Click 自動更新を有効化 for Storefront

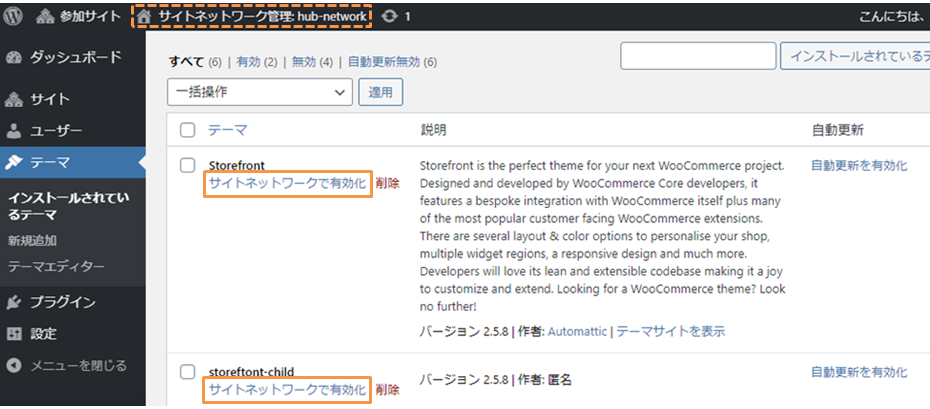click(x=859, y=165)
